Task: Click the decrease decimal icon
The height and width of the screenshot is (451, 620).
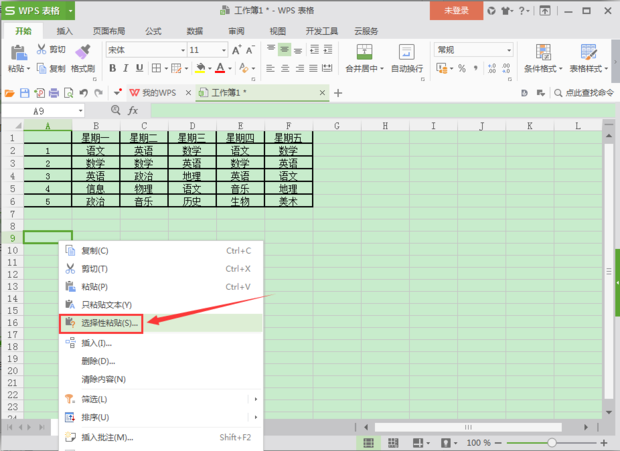Action: [x=506, y=68]
